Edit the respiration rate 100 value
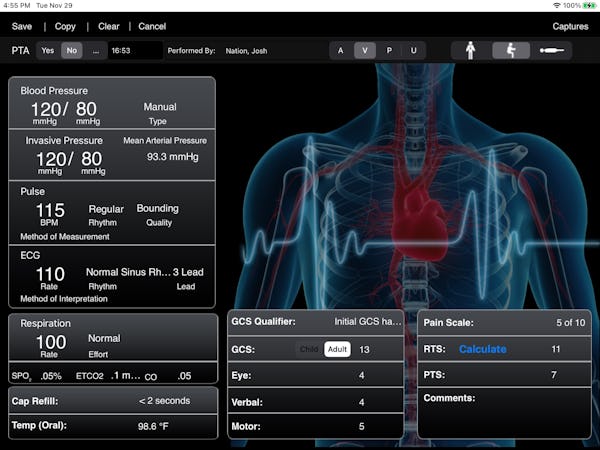 (x=51, y=342)
